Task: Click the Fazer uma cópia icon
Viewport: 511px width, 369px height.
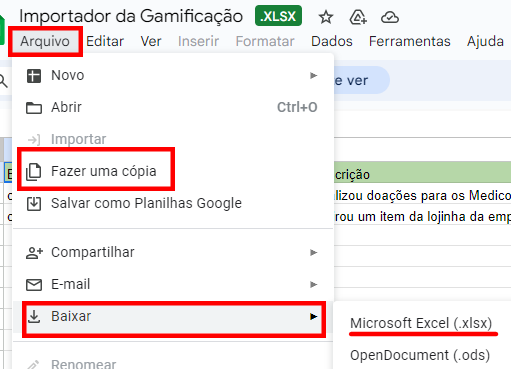Action: point(34,172)
